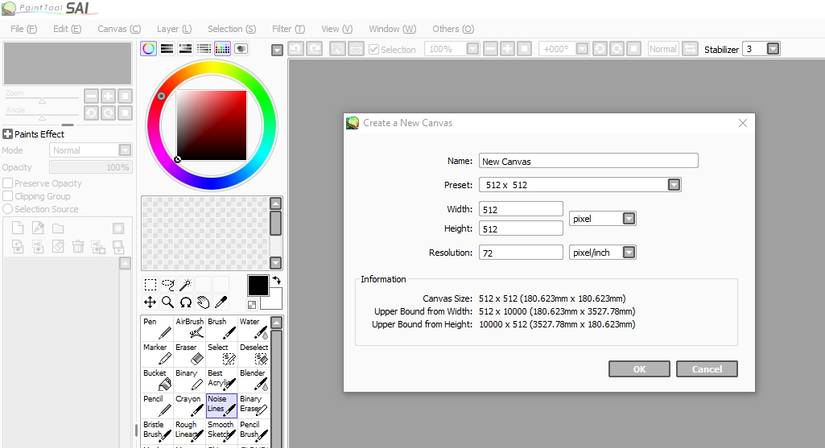
Task: Choose the Brush tool
Action: pyautogui.click(x=222, y=328)
